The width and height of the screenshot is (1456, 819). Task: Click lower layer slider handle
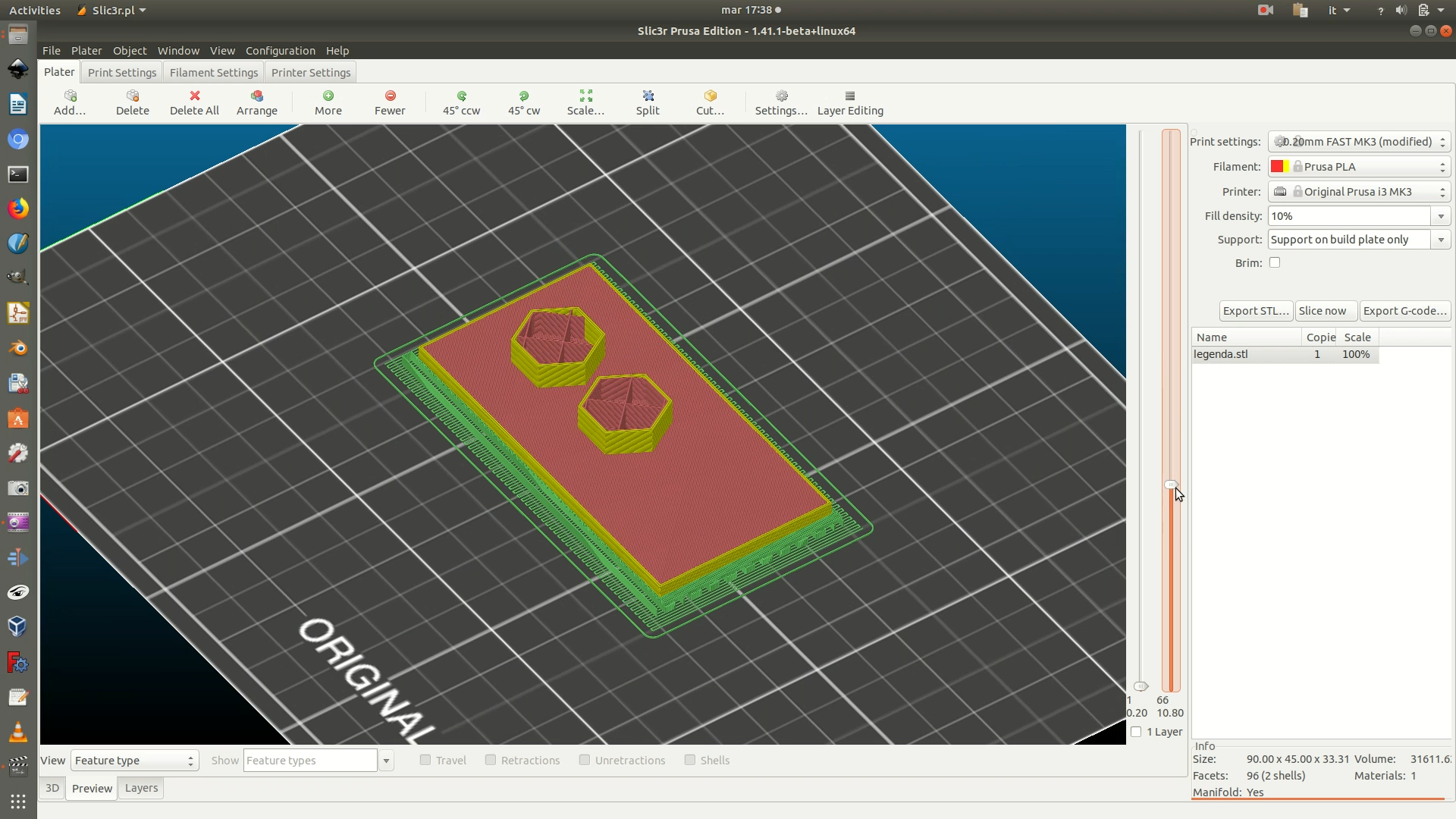(x=1141, y=686)
